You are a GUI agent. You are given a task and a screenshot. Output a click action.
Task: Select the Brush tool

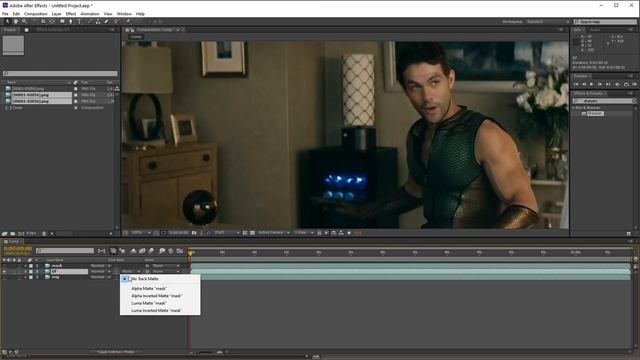coord(90,22)
